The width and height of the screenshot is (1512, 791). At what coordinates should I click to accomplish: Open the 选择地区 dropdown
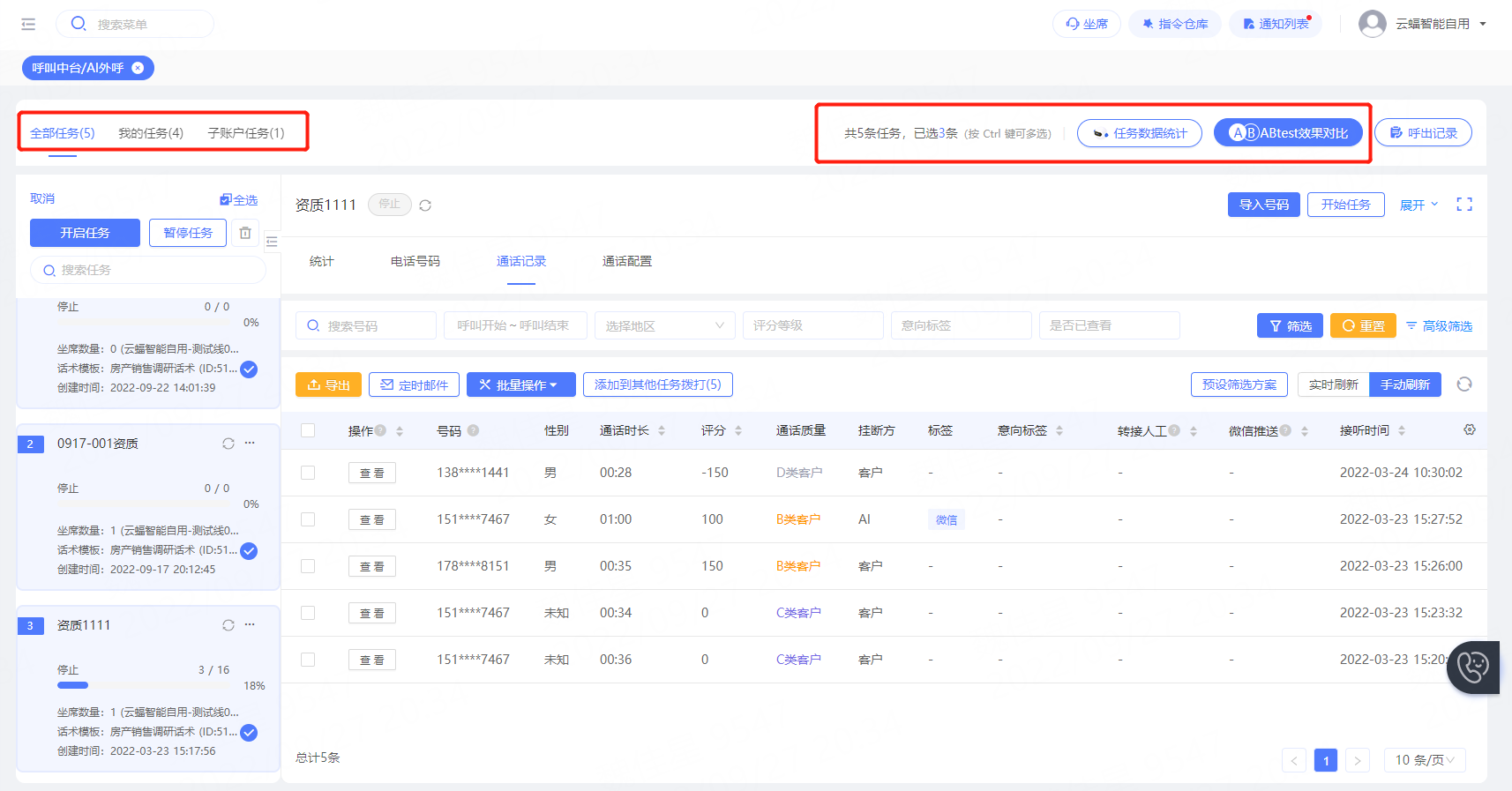pyautogui.click(x=665, y=325)
